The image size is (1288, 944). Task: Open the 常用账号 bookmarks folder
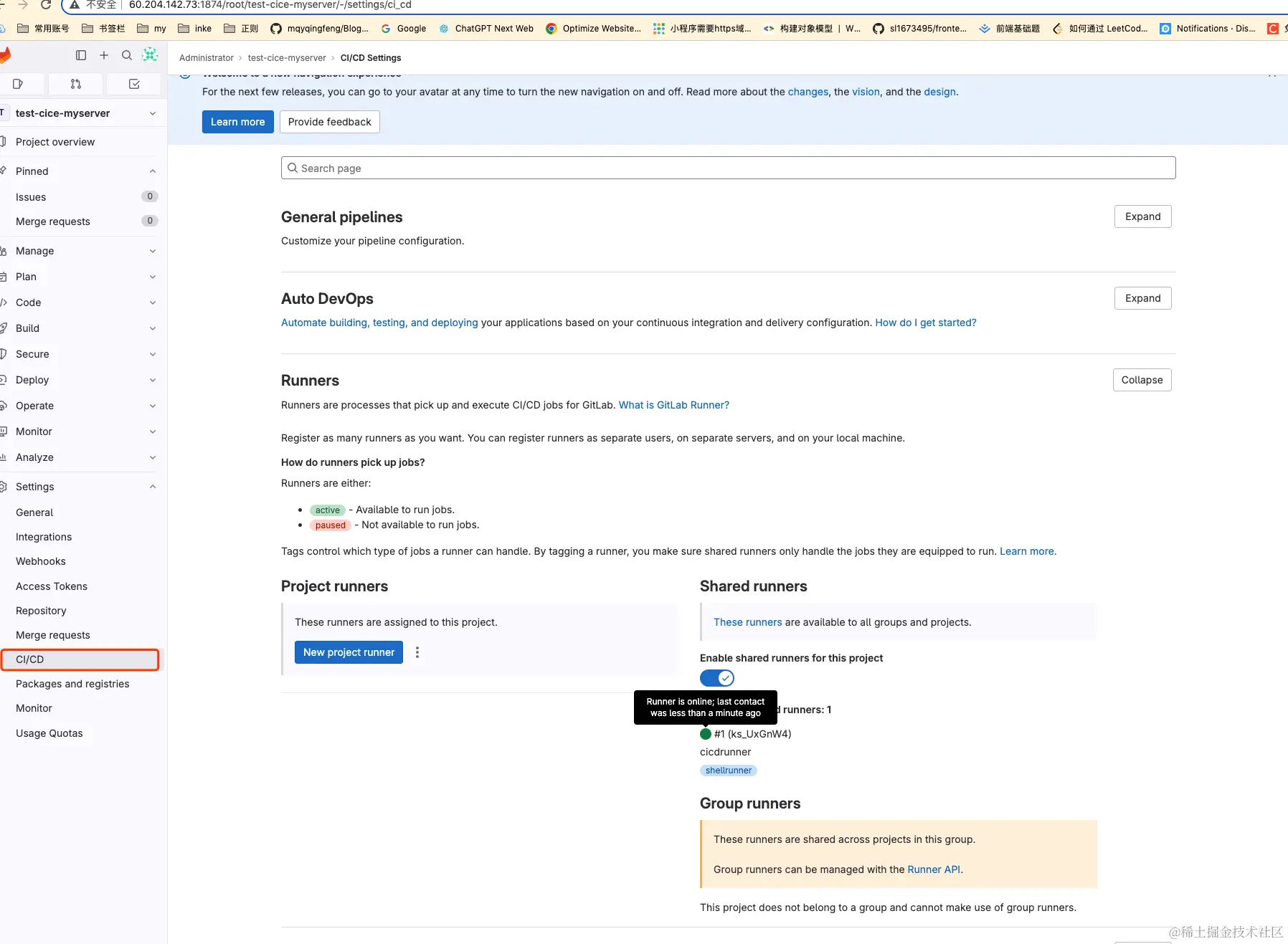pyautogui.click(x=43, y=29)
